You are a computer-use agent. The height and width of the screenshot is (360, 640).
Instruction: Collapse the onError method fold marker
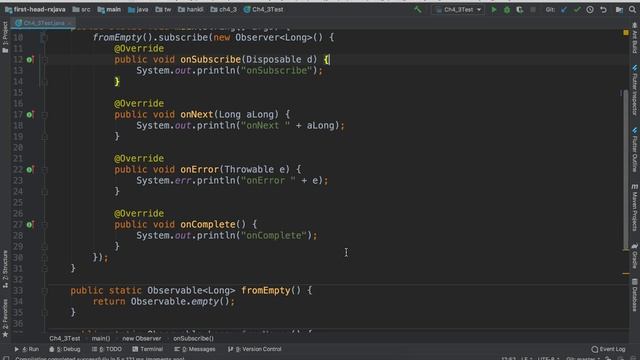[x=44, y=169]
